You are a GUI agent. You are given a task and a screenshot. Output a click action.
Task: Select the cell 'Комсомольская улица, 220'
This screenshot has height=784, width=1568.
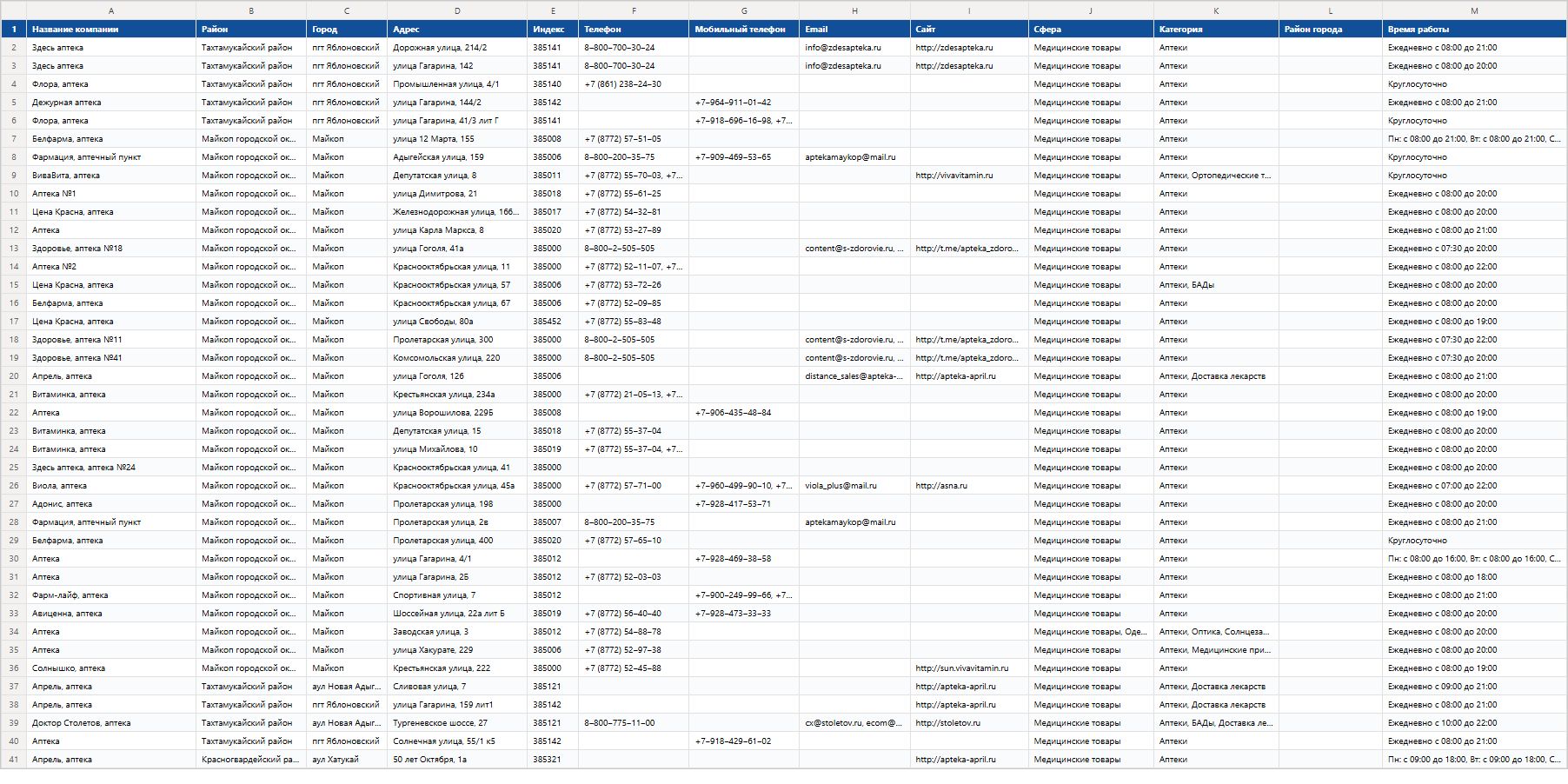tap(457, 357)
